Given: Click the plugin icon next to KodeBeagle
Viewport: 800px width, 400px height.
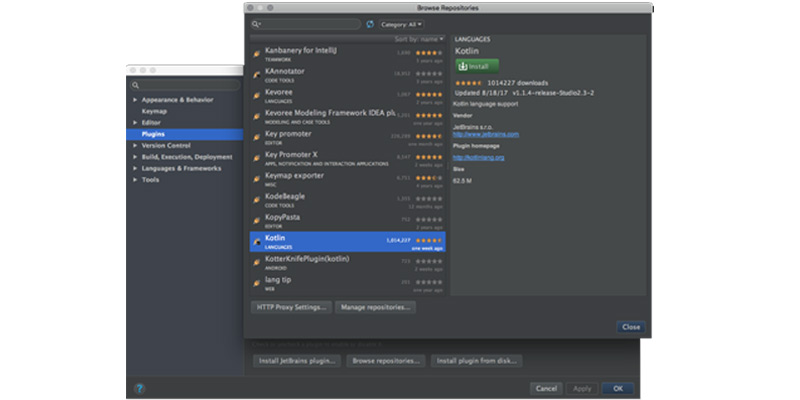Looking at the screenshot, I should pos(257,200).
